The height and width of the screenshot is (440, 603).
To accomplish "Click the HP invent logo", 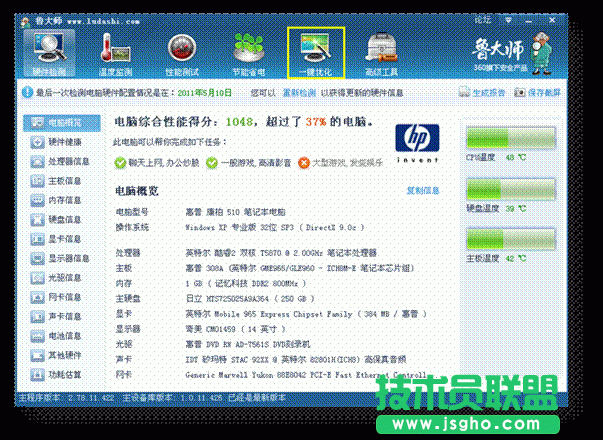I will (x=417, y=143).
